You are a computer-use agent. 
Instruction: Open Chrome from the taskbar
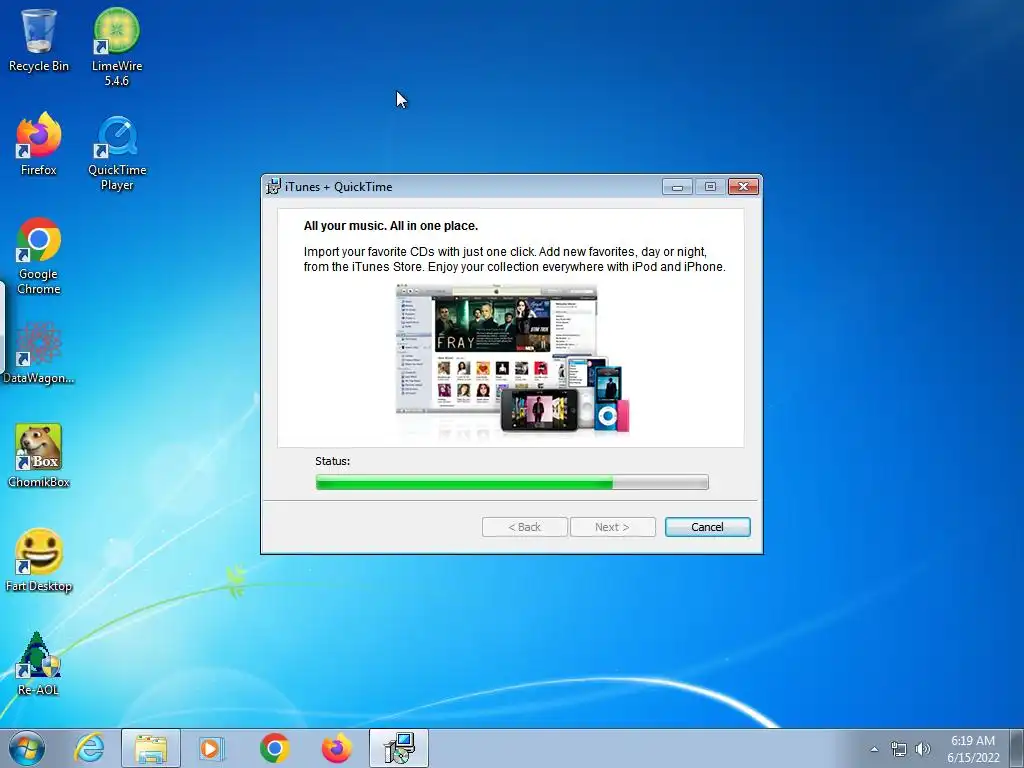(x=274, y=748)
